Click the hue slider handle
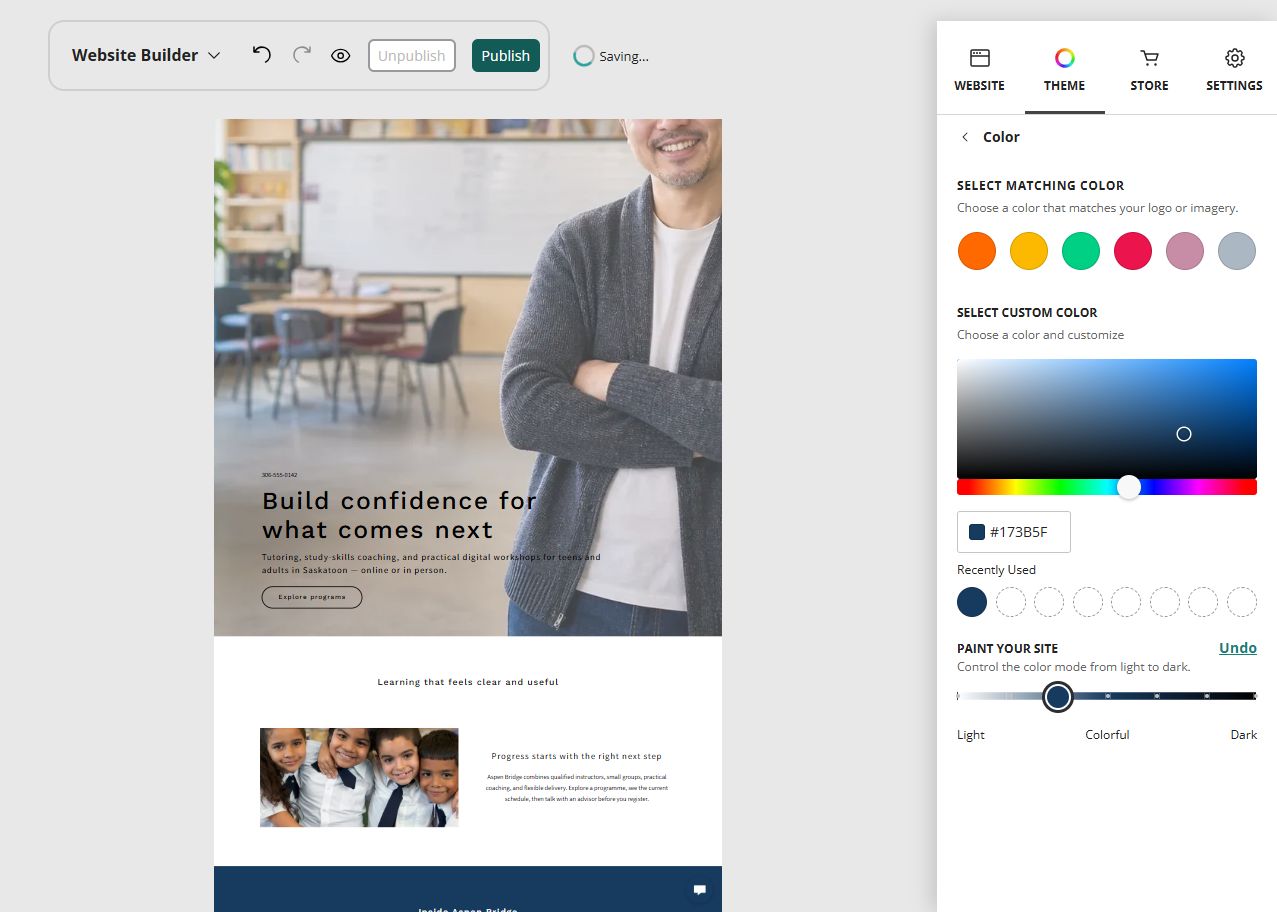Viewport: 1277px width, 912px height. coord(1129,487)
